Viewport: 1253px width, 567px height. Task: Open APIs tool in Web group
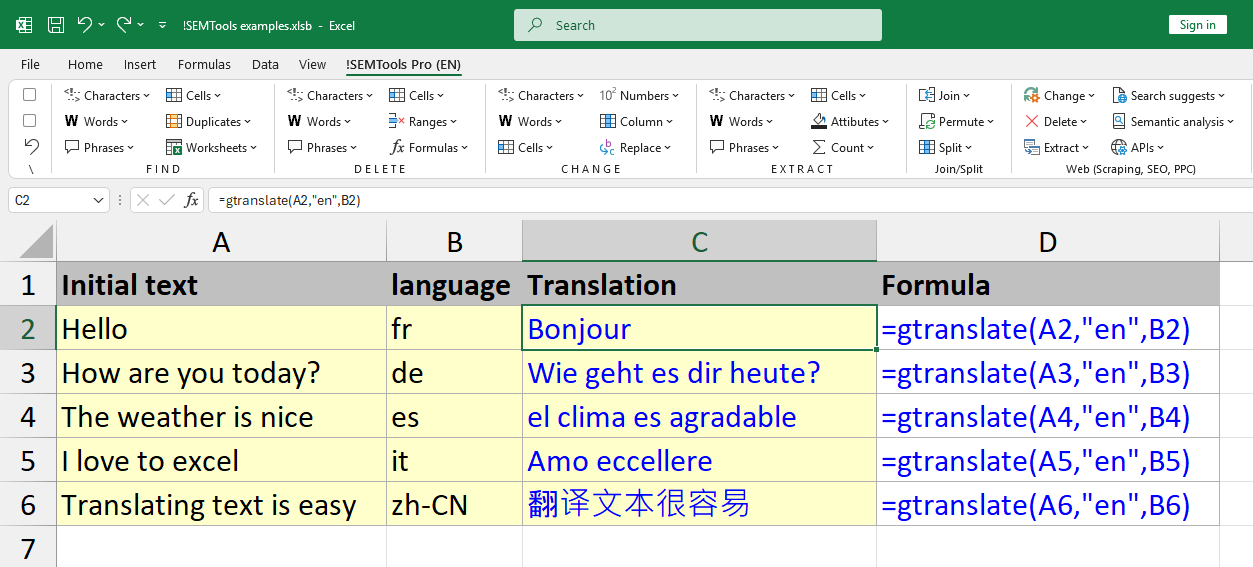pyautogui.click(x=1137, y=148)
